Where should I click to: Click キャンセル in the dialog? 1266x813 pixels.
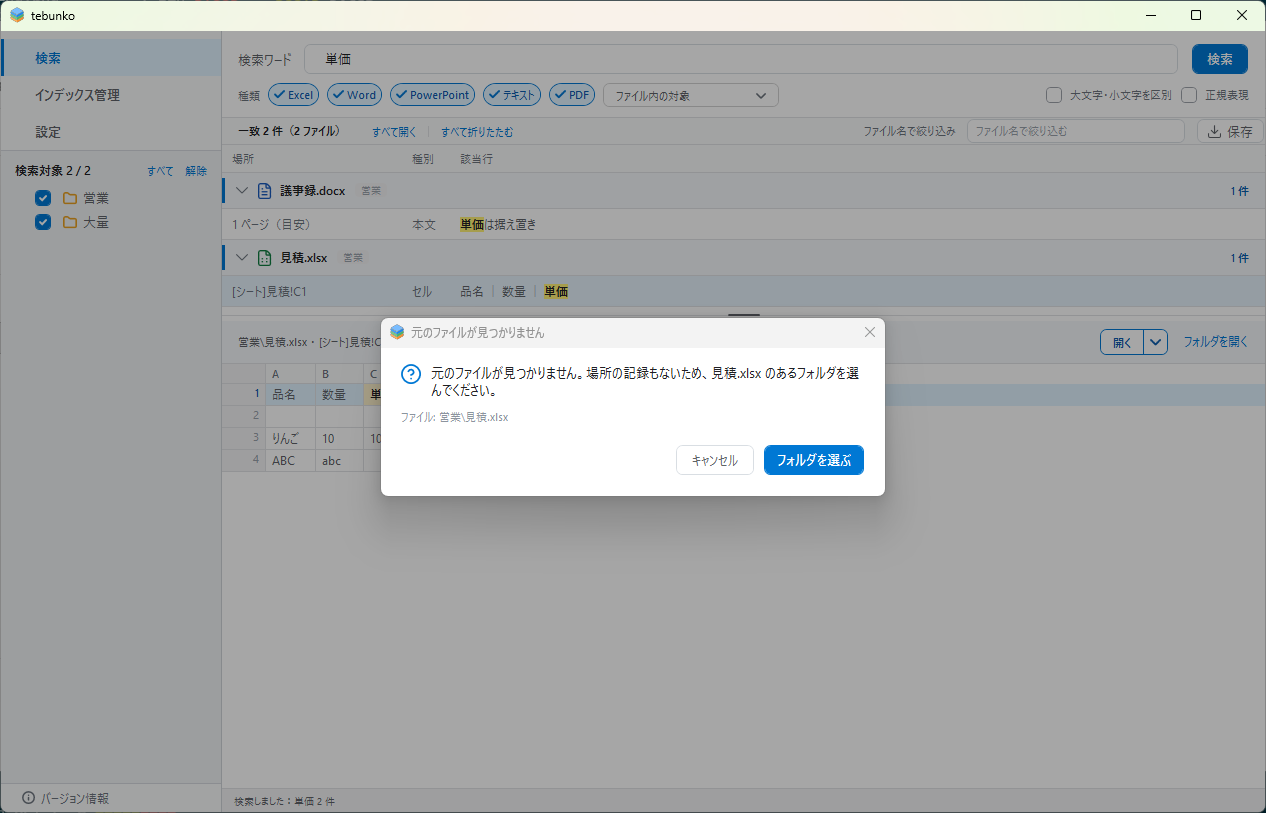tap(714, 460)
